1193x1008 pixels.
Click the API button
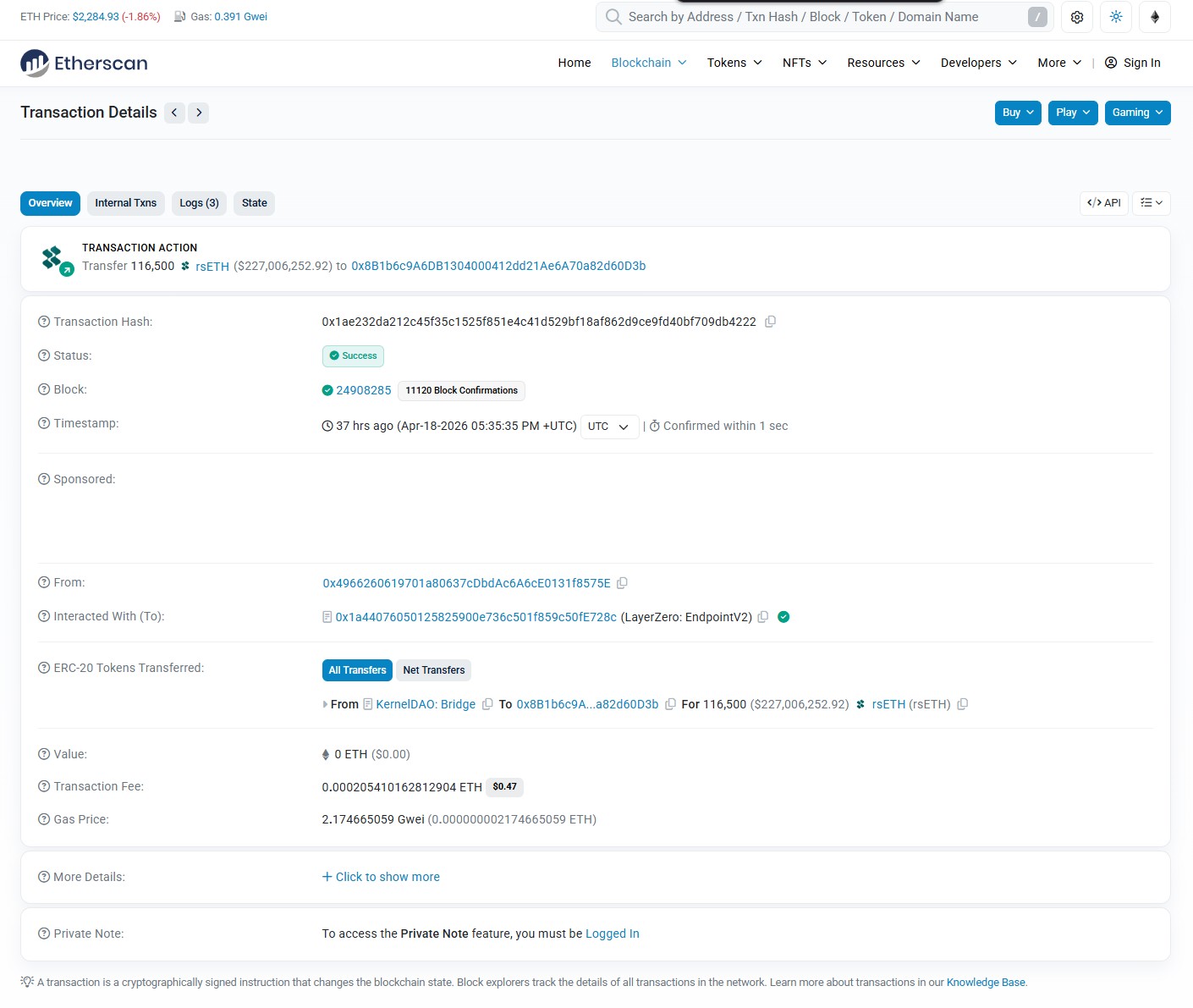(1103, 203)
